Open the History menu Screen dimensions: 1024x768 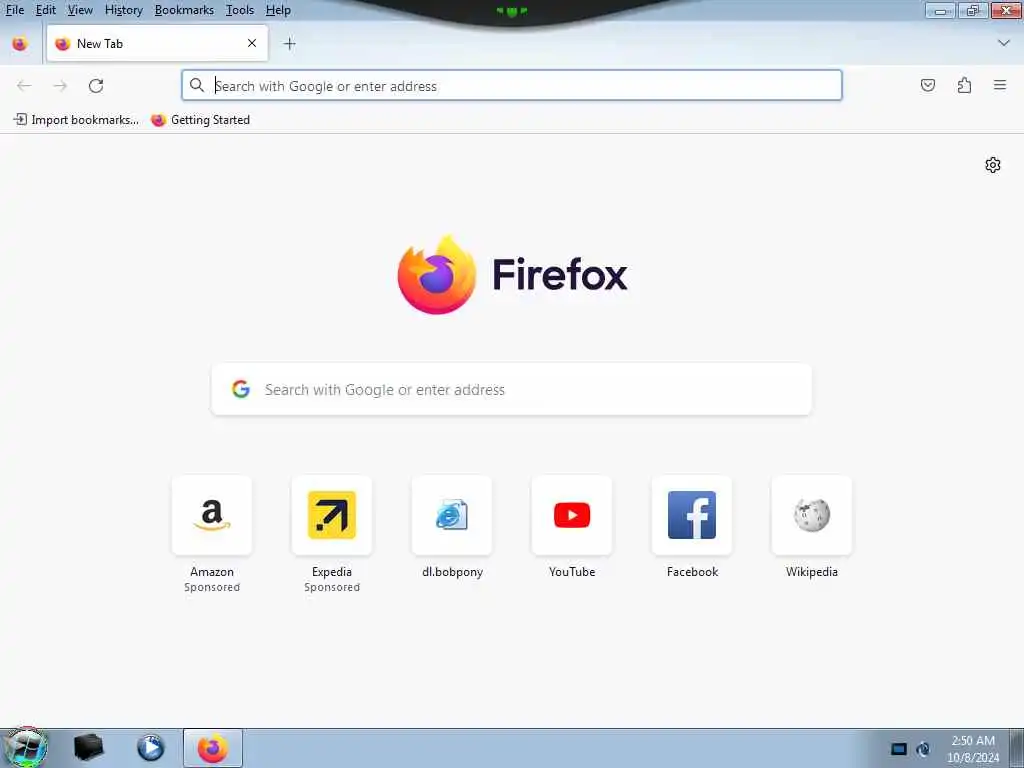[x=123, y=10]
